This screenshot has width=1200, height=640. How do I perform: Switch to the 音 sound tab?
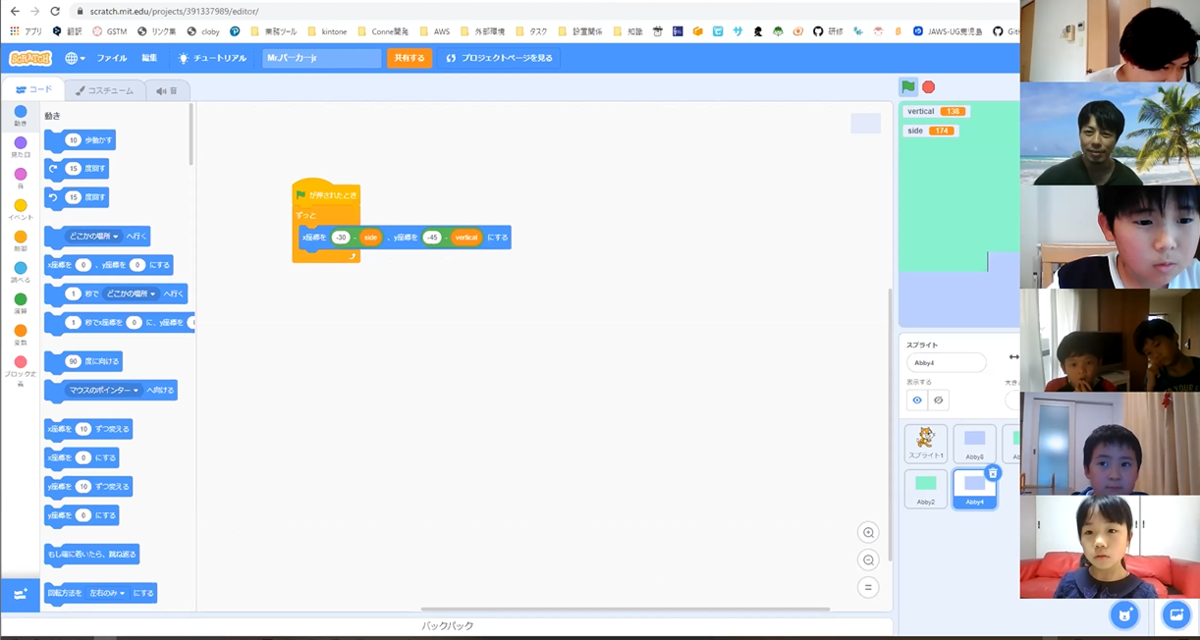click(167, 90)
